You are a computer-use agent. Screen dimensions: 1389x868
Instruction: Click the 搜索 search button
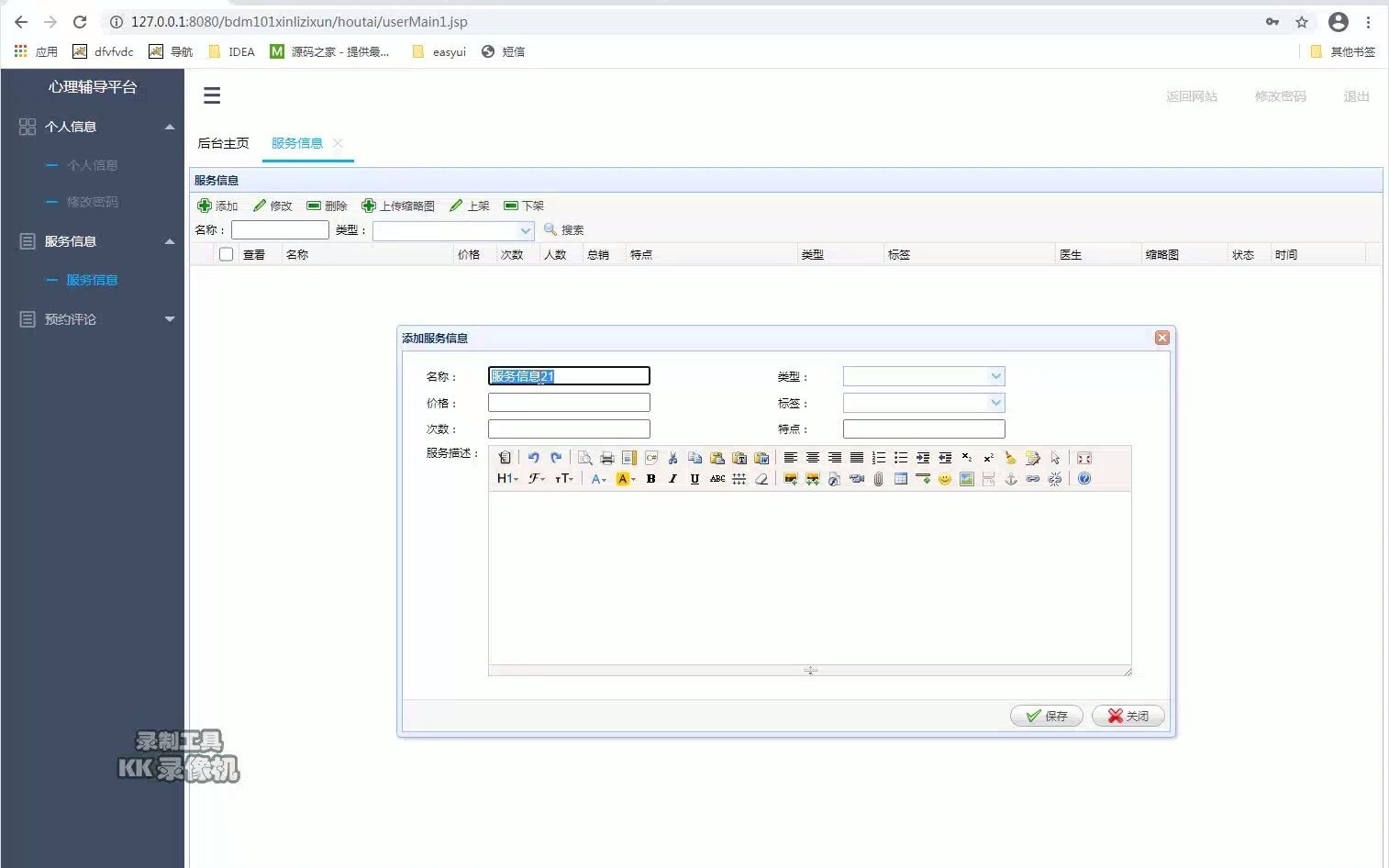563,230
